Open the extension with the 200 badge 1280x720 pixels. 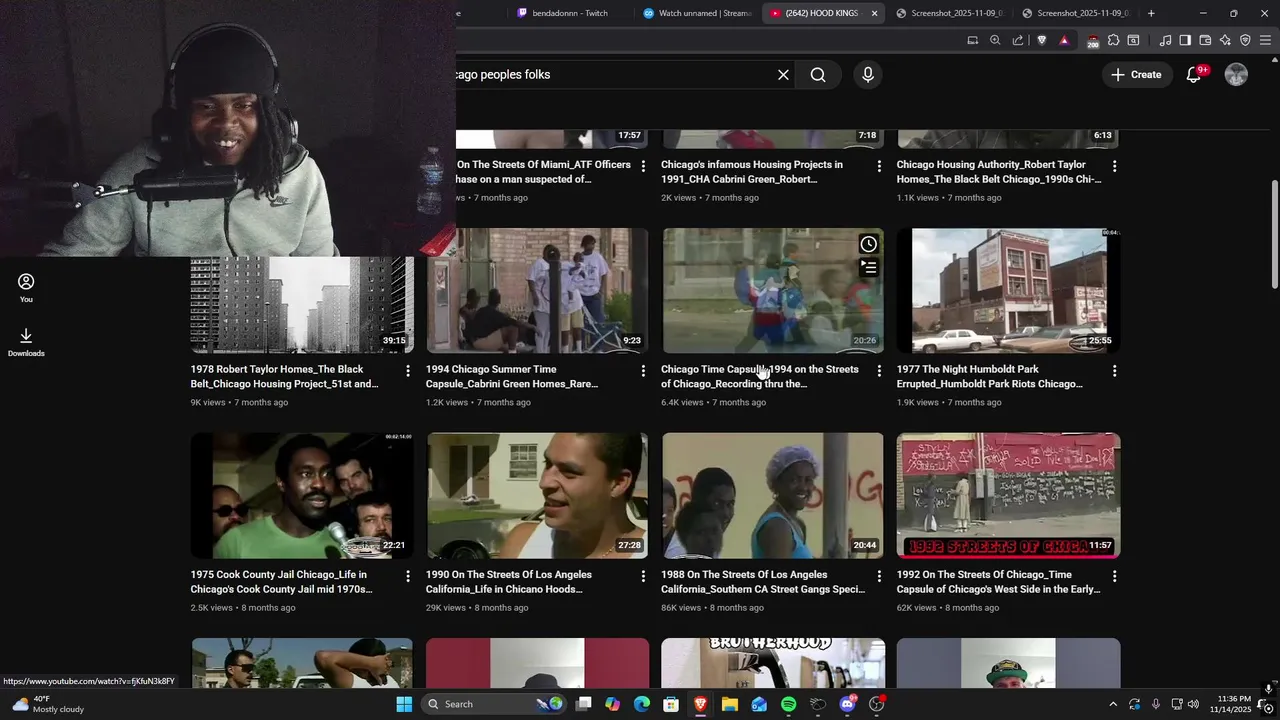pos(1092,41)
